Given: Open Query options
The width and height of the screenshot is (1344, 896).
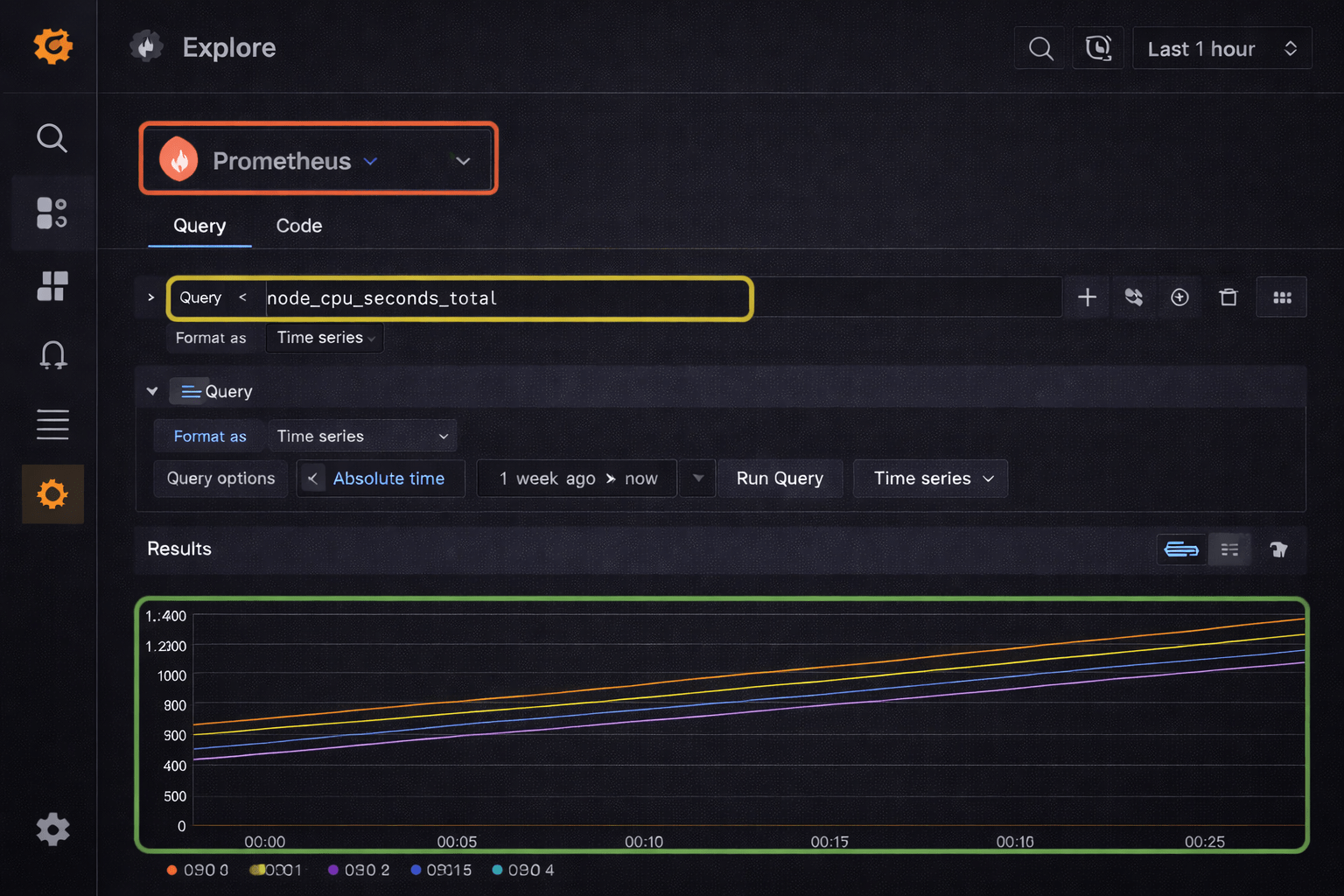Looking at the screenshot, I should [220, 479].
